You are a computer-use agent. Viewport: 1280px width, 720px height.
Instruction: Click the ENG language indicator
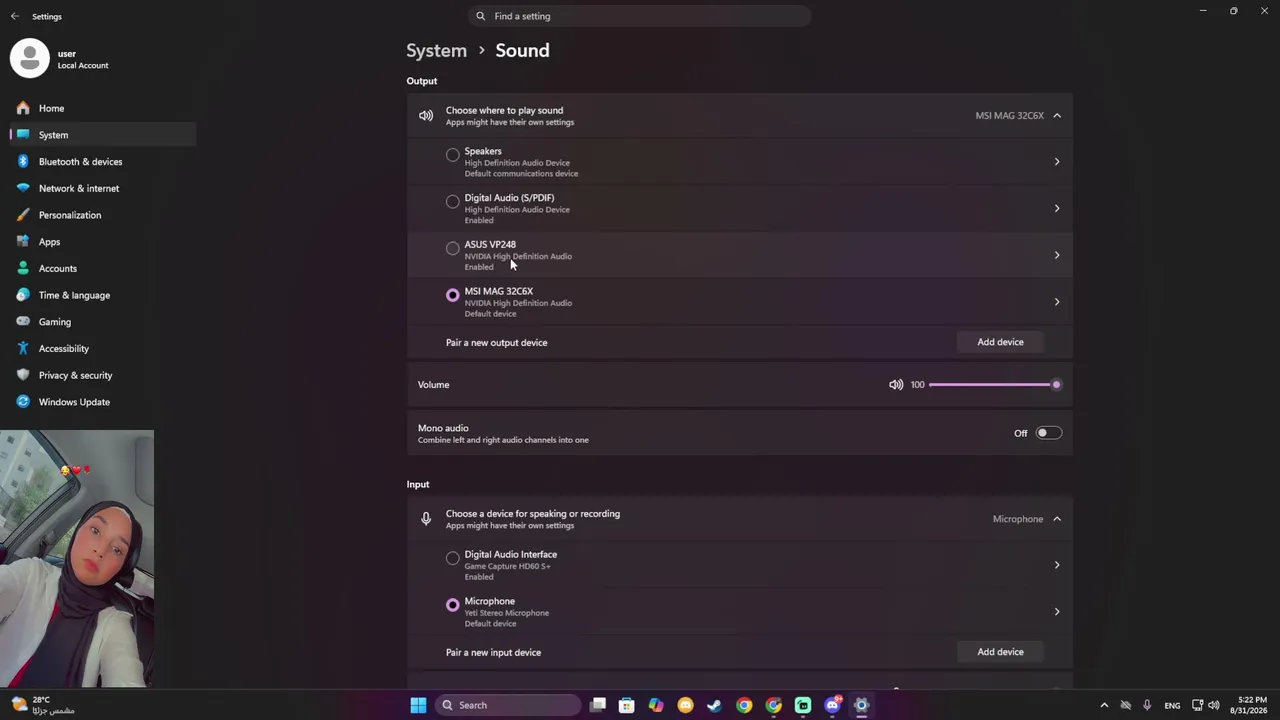tap(1172, 705)
